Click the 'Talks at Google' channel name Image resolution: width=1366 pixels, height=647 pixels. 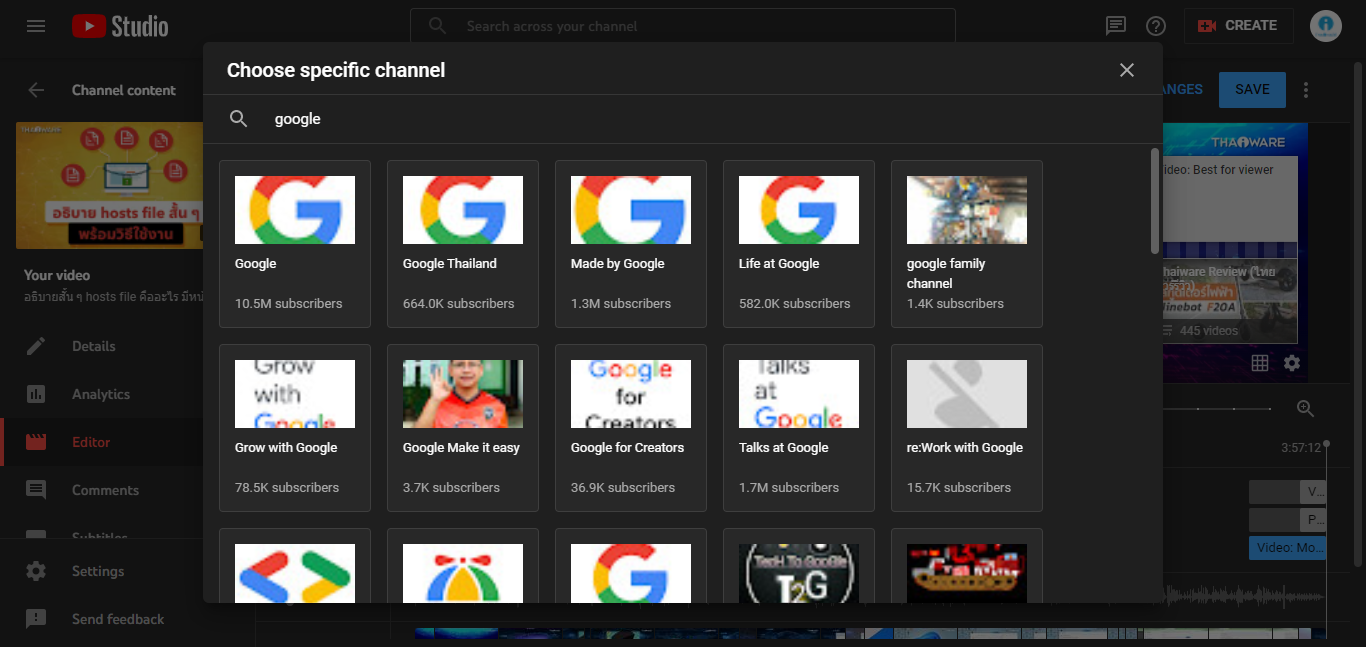784,448
